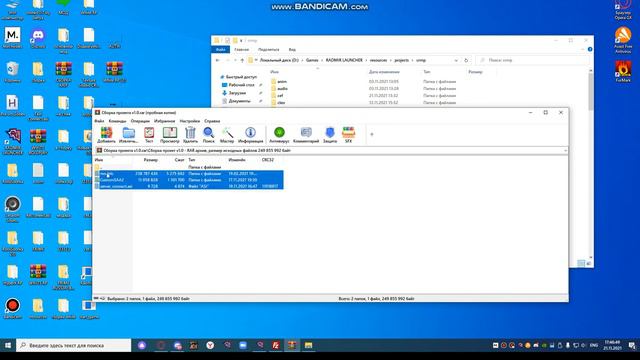Open the Комментарий (Comment) toolbar icon
Image resolution: width=640 pixels, height=360 pixels.
[x=306, y=135]
